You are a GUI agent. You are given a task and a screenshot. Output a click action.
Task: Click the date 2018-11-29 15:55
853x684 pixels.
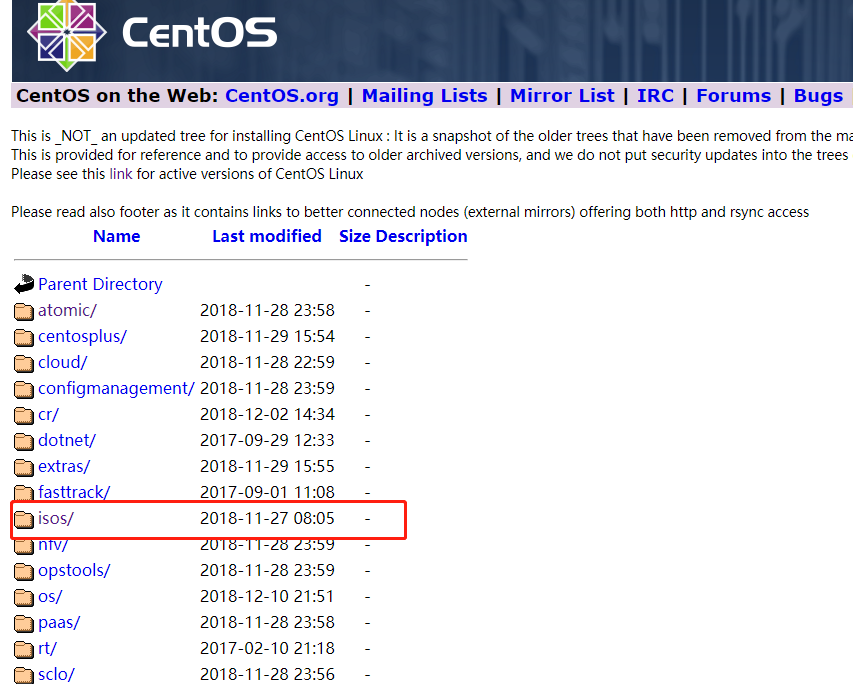267,466
